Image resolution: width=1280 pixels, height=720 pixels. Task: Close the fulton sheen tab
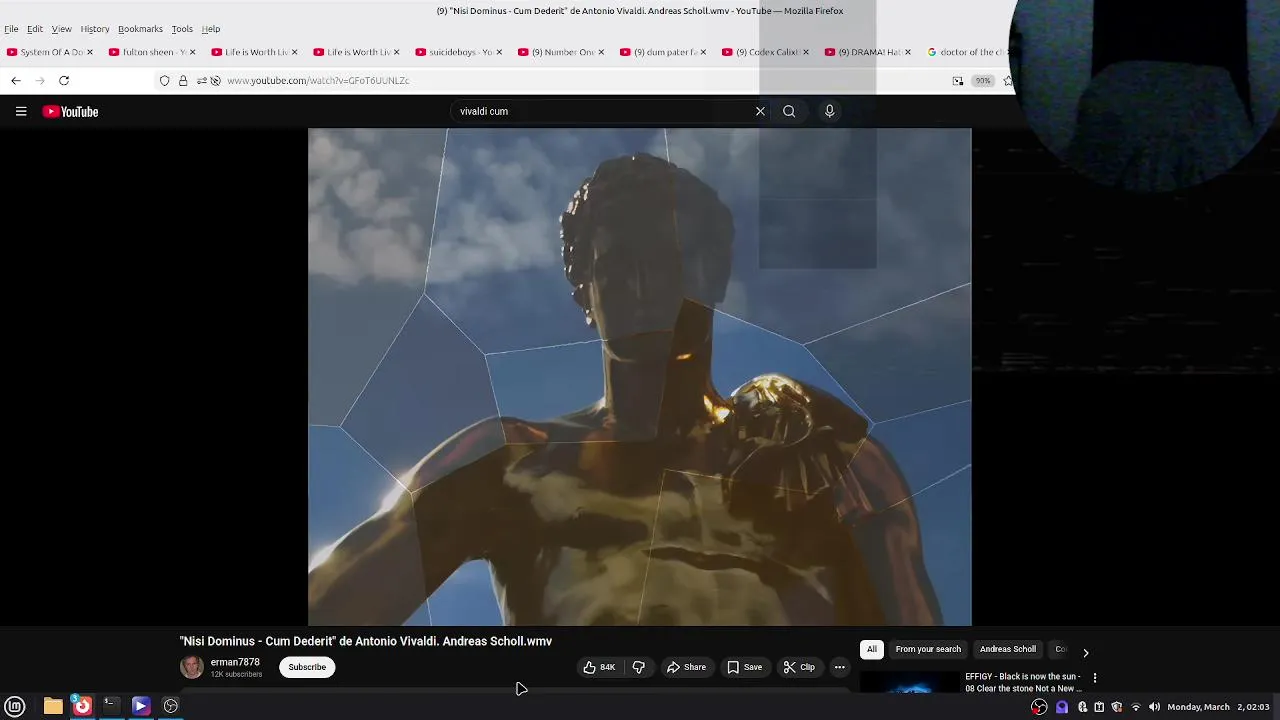(192, 52)
